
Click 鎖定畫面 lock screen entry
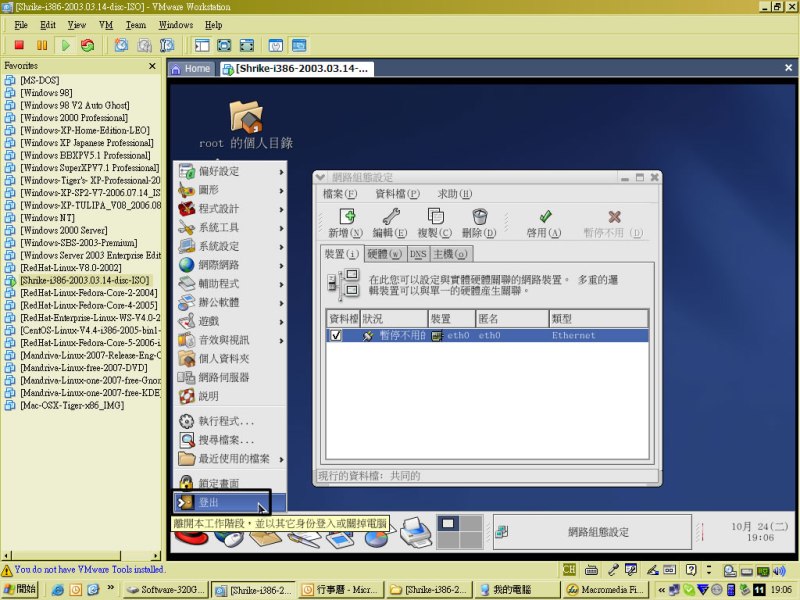point(230,483)
